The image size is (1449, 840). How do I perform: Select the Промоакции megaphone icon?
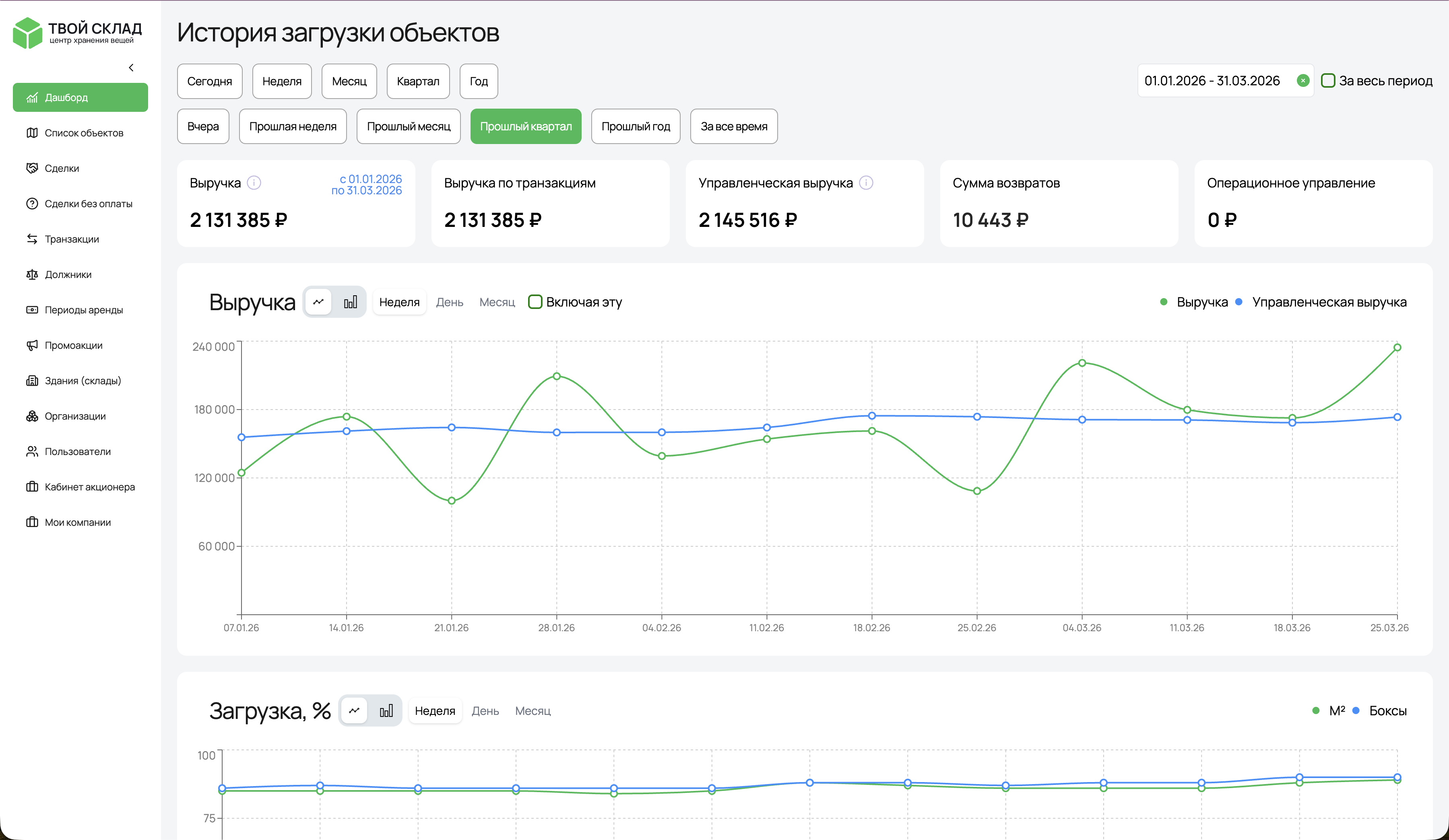point(32,345)
